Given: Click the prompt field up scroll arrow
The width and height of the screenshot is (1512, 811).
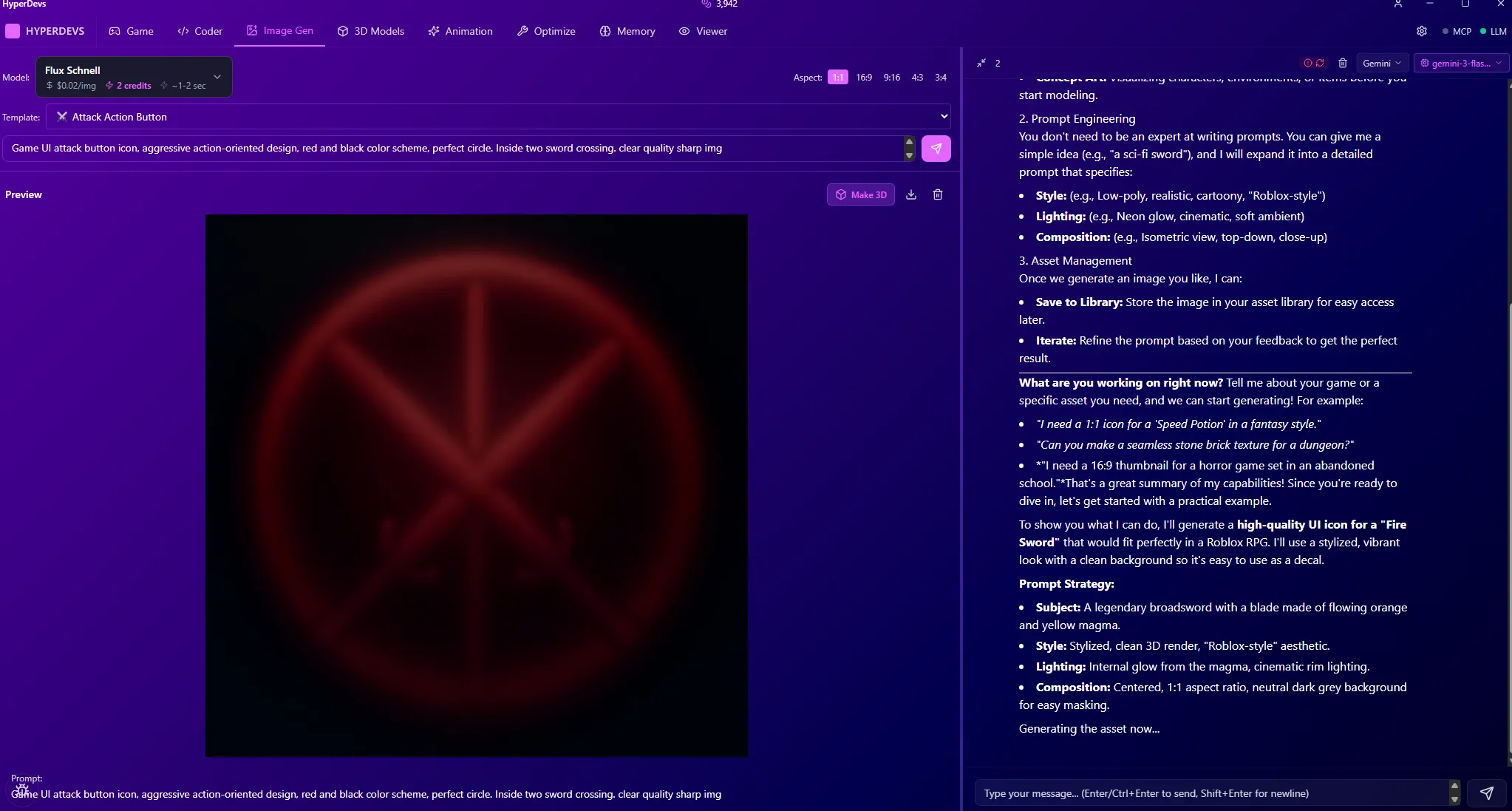Looking at the screenshot, I should [909, 141].
